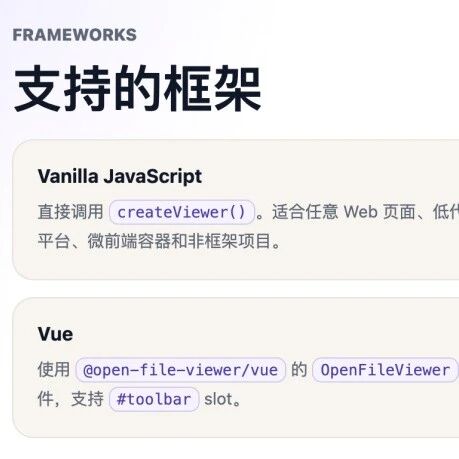
Task: Click the 支持的框架 main heading
Action: coord(137,89)
